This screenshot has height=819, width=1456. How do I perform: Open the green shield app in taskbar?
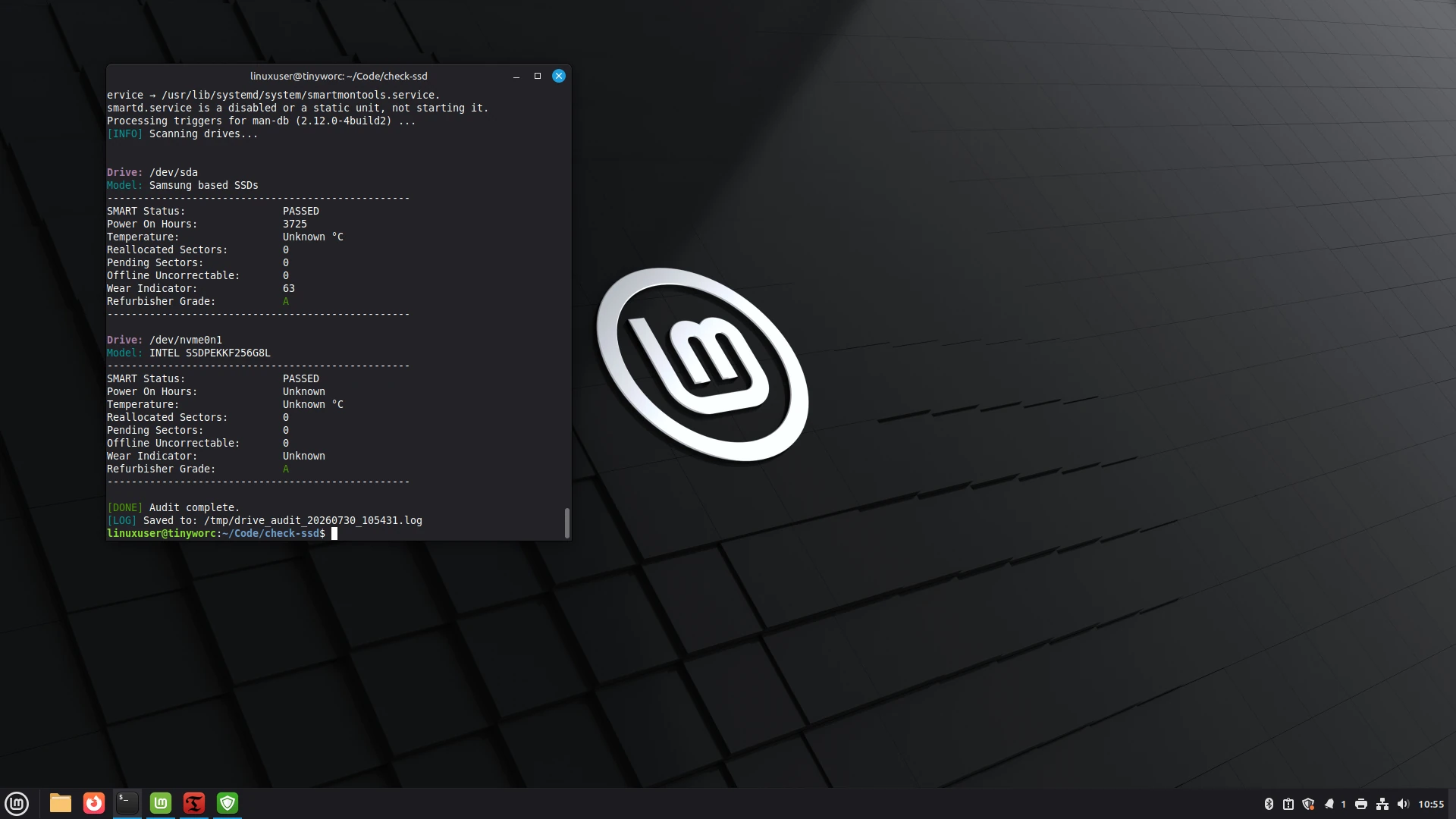pos(227,803)
